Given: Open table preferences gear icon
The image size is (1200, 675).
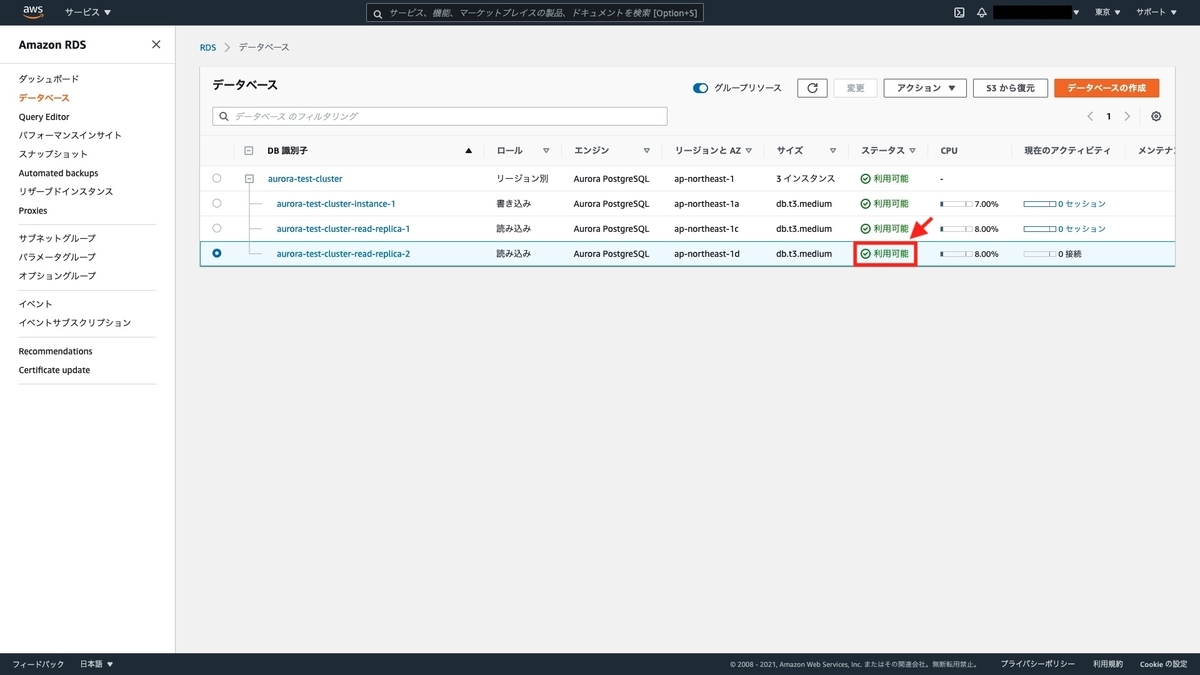Looking at the screenshot, I should [1156, 116].
